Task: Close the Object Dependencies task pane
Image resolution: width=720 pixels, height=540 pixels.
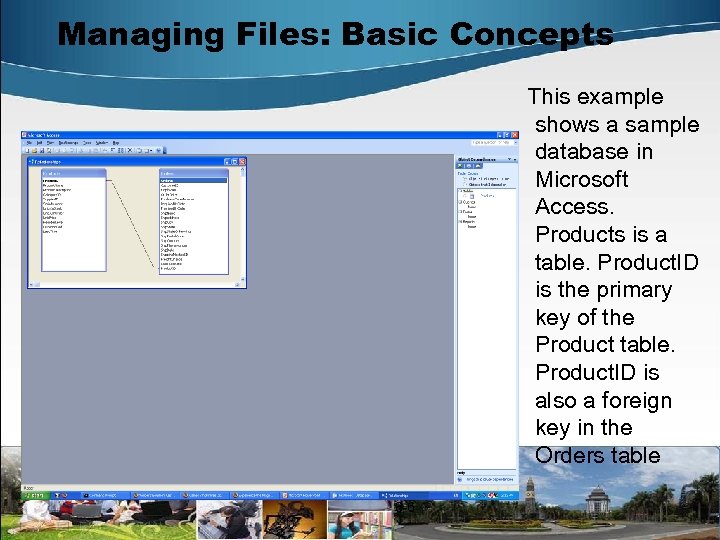Action: point(515,159)
